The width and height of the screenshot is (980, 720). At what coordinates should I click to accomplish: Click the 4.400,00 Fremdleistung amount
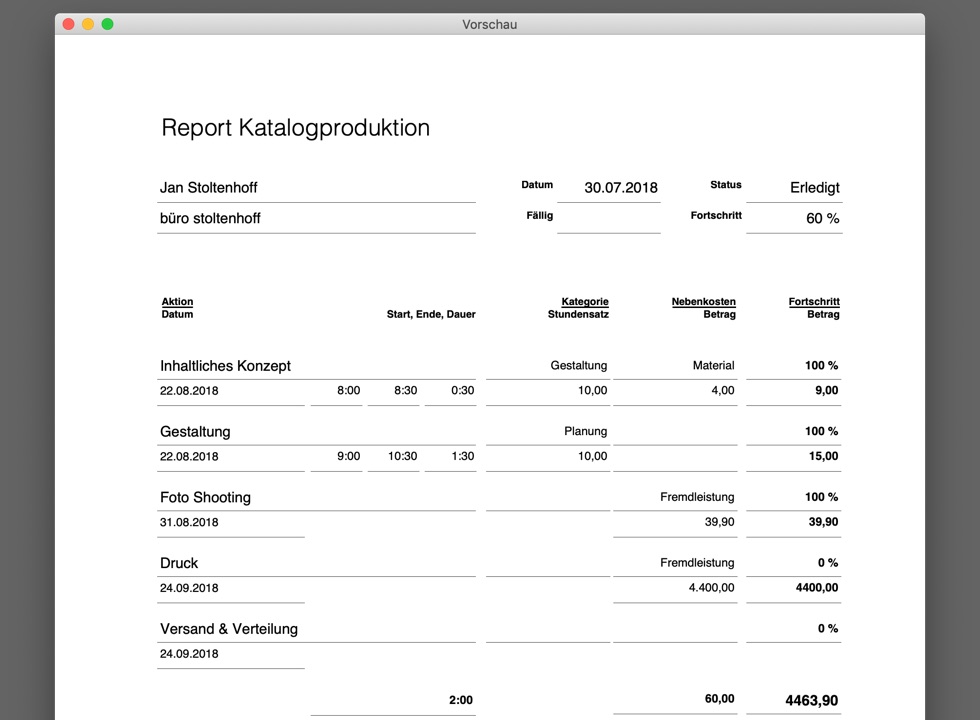(711, 588)
